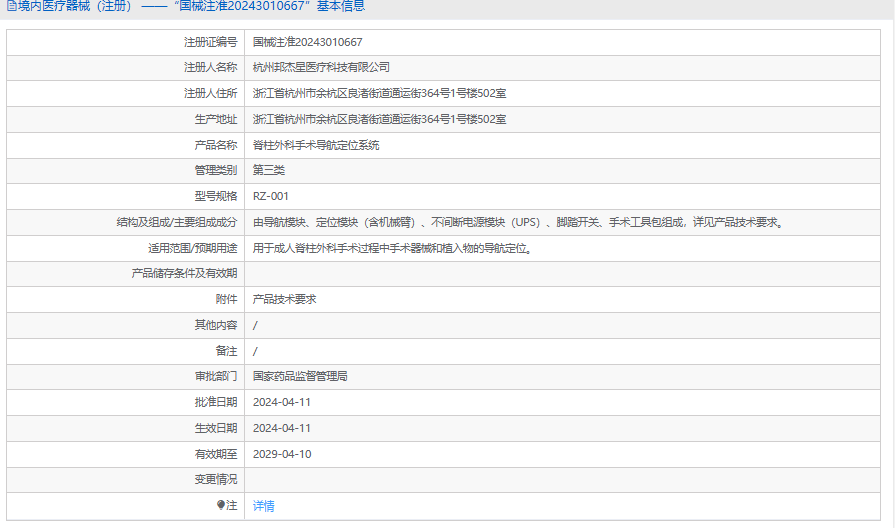Select the 2024-04-11 date in 生效日期 row

282,428
